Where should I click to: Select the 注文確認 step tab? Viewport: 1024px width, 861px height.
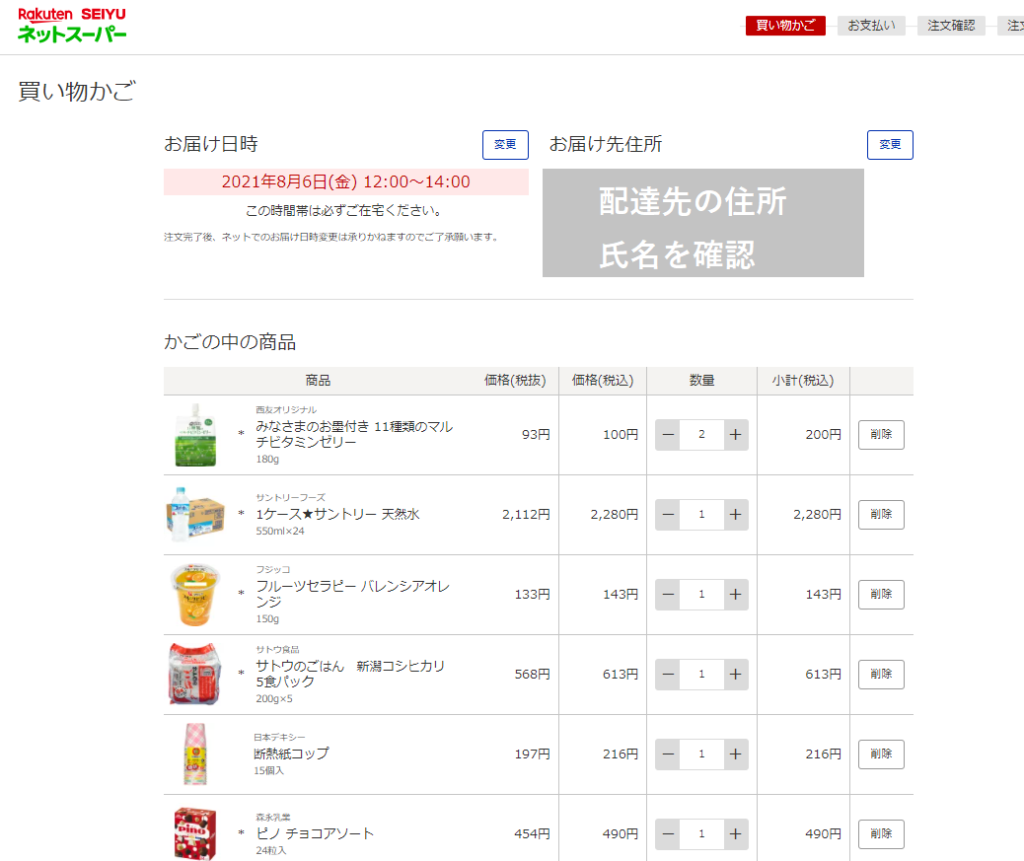[x=951, y=25]
